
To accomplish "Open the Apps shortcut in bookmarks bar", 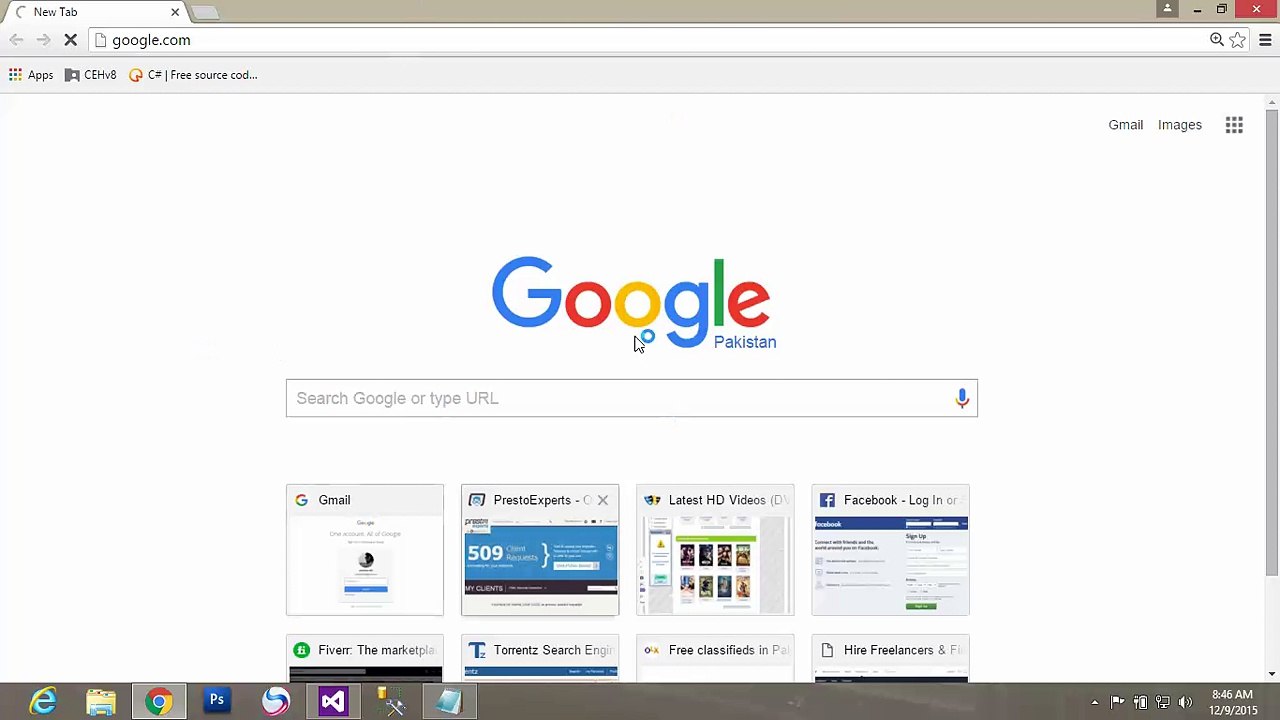I will (x=31, y=75).
